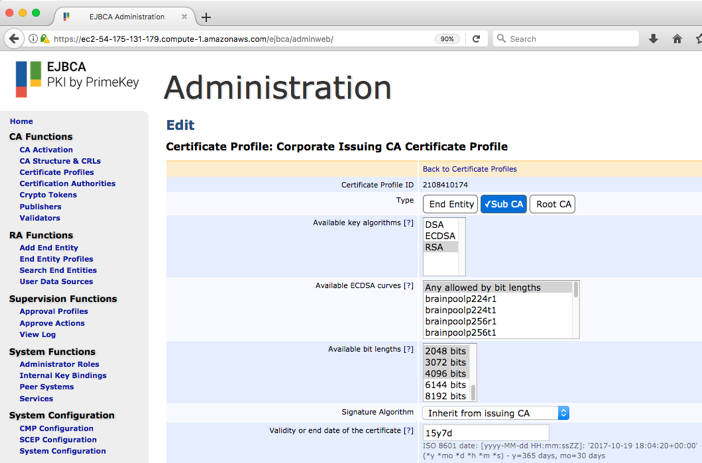Open help for Available key algorithms
702x463 pixels.
(408, 223)
